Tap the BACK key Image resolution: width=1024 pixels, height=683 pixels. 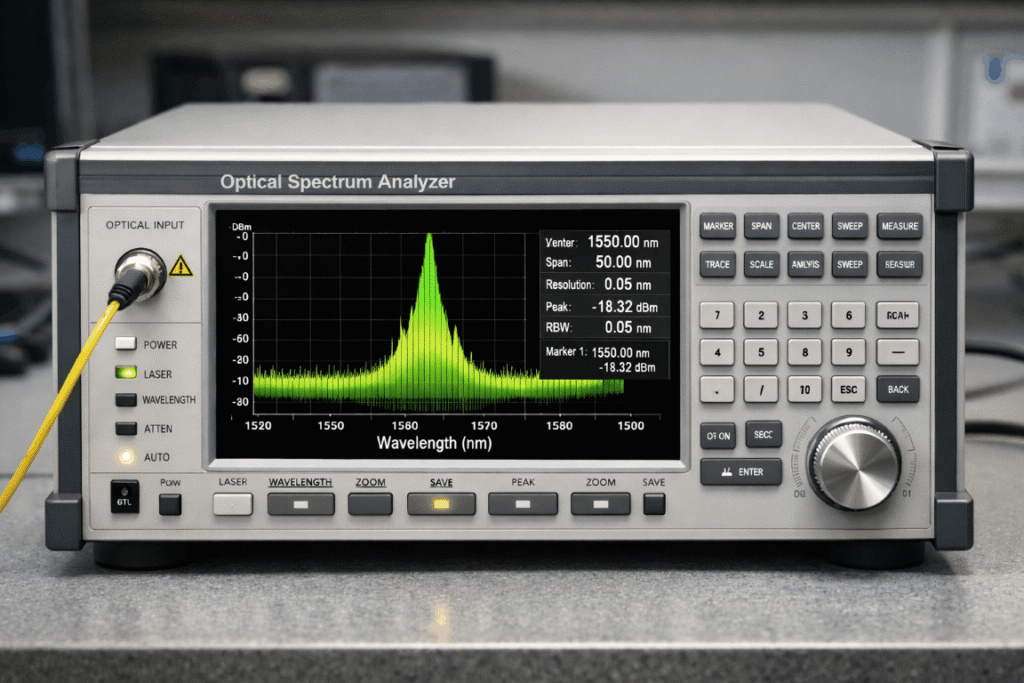pyautogui.click(x=898, y=389)
